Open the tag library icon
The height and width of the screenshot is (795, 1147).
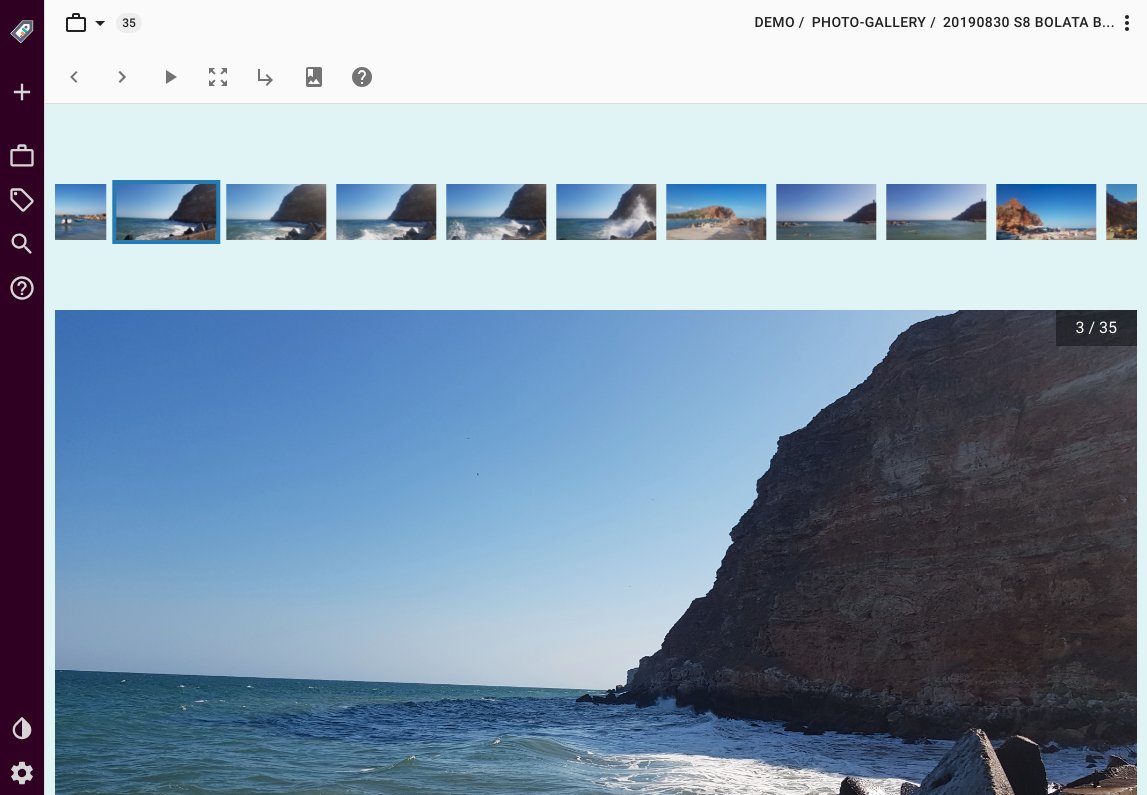pos(22,200)
